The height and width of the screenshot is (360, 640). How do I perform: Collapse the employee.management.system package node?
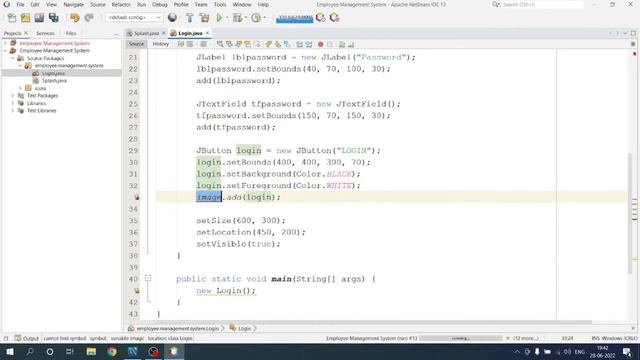click(20, 66)
